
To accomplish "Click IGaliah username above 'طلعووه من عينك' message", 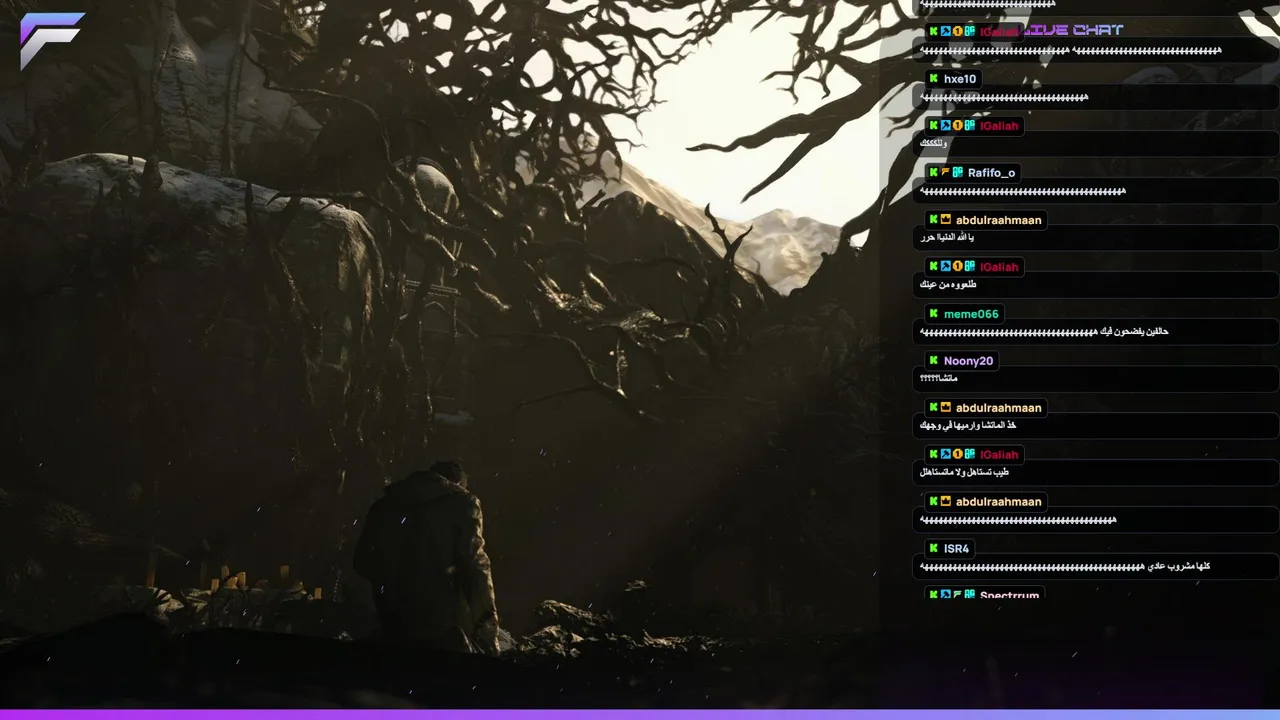I will (x=999, y=267).
